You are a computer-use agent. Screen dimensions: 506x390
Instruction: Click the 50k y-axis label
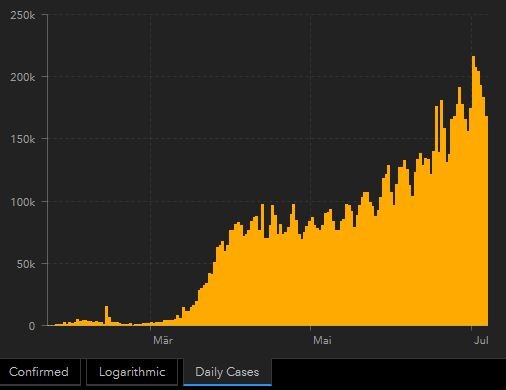coord(26,264)
